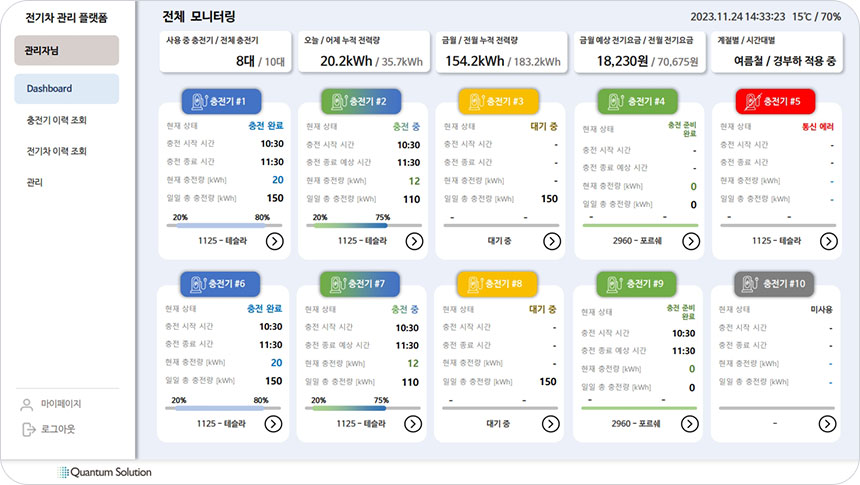Open charger #9 detail arrow
This screenshot has height=485, width=860.
(690, 423)
